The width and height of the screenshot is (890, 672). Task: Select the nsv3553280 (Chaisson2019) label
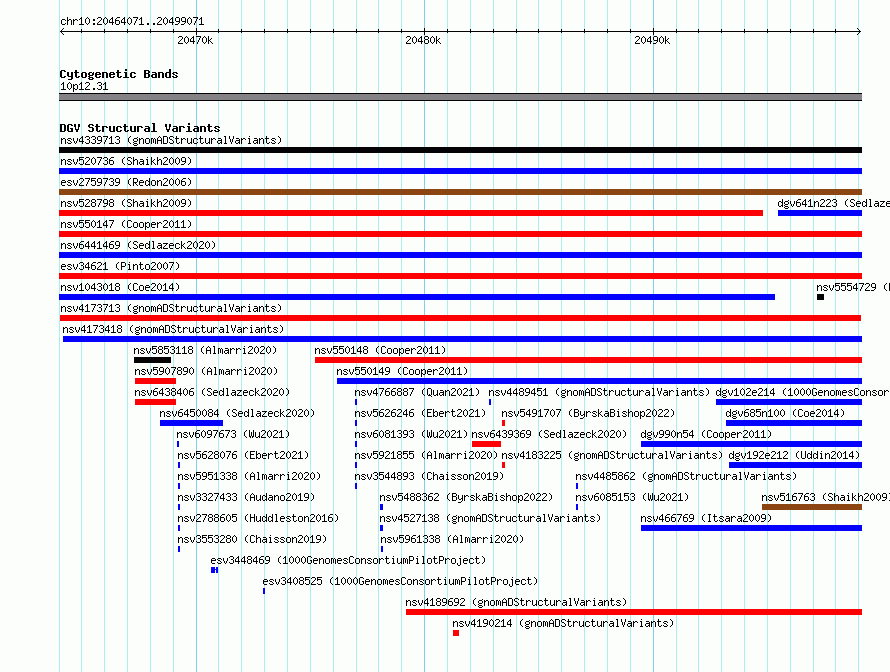(252, 539)
